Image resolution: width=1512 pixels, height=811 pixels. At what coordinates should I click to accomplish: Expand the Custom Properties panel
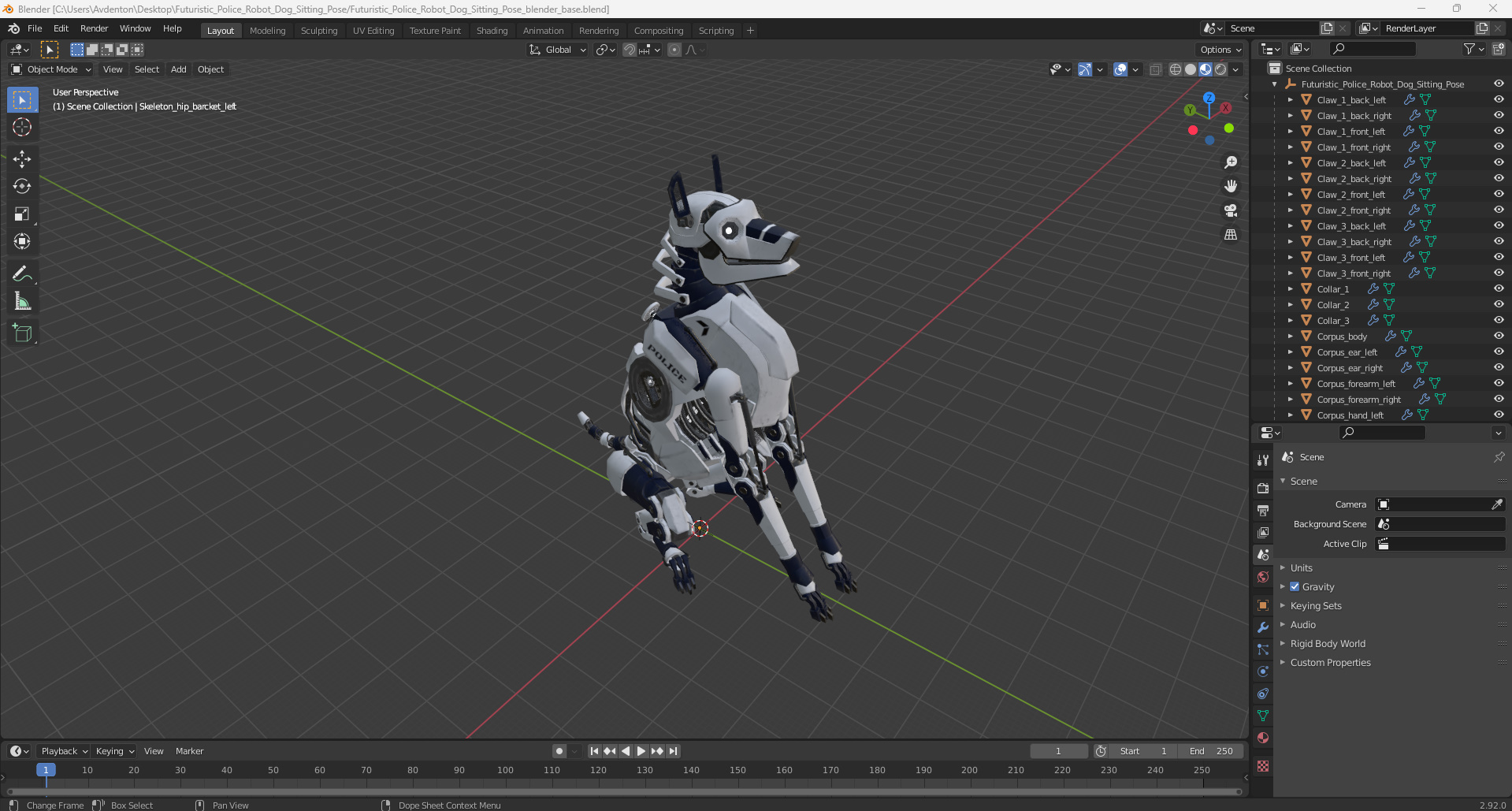coord(1330,662)
